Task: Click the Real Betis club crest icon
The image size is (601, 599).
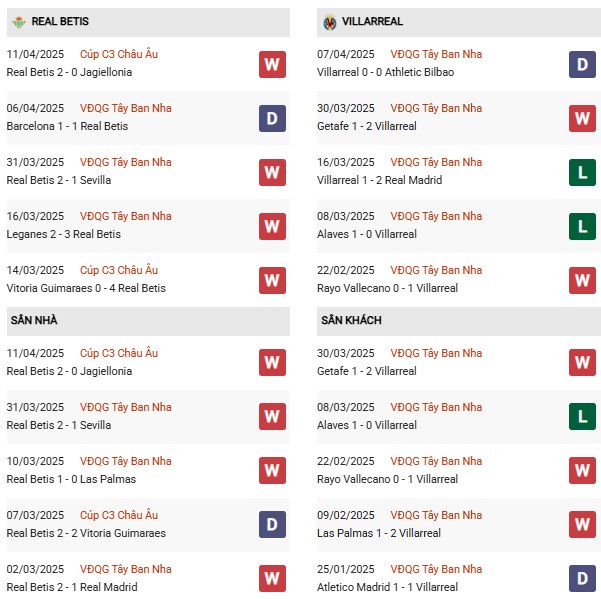Action: pyautogui.click(x=18, y=21)
